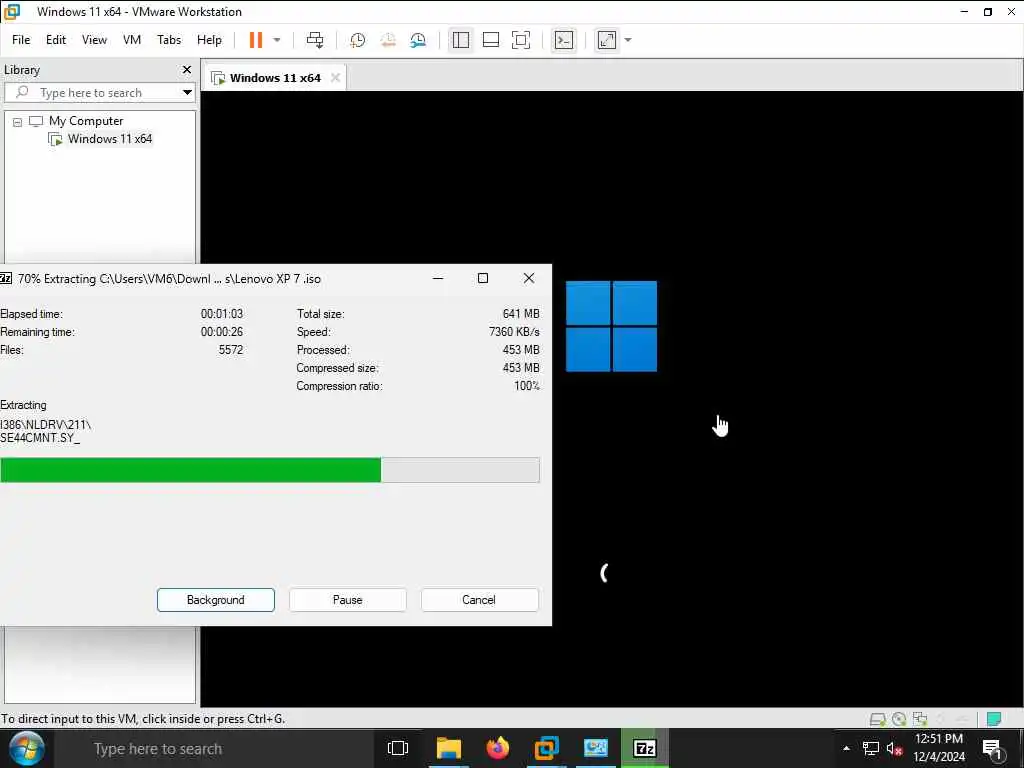1024x768 pixels.
Task: Click the stretch guest display icon
Action: coord(607,40)
